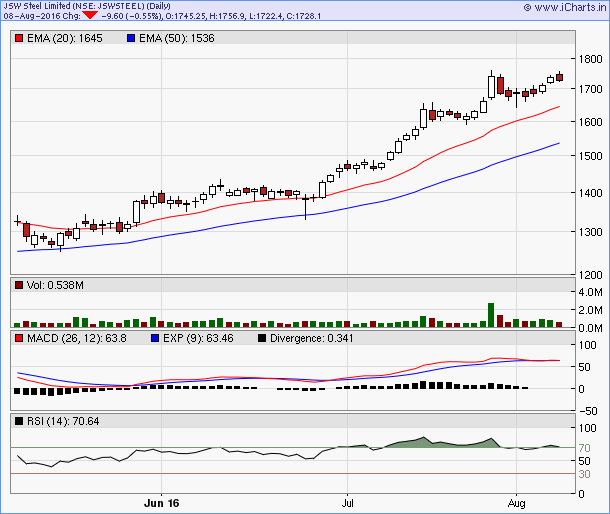The width and height of the screenshot is (610, 514).
Task: Click the long white candle before August peak
Action: pyautogui.click(x=491, y=86)
